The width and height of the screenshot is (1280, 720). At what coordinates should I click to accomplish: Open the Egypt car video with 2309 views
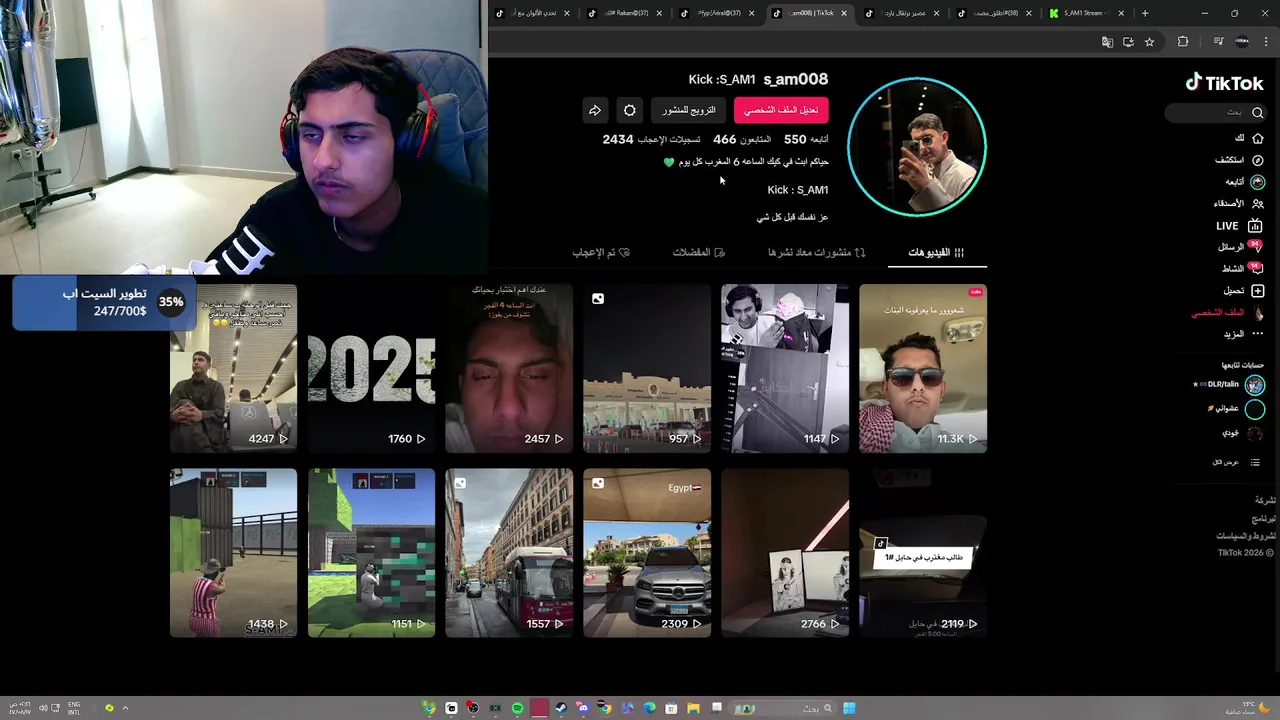tap(647, 553)
